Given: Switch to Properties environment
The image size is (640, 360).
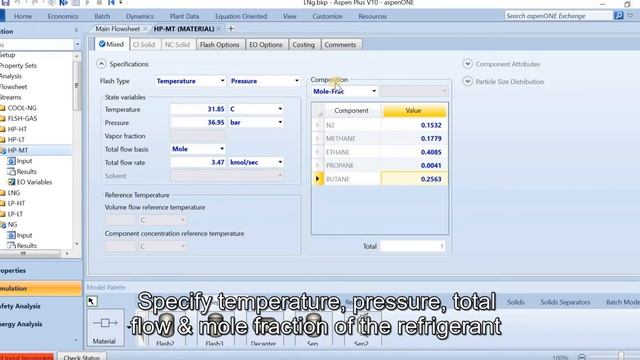Looking at the screenshot, I should point(40,270).
